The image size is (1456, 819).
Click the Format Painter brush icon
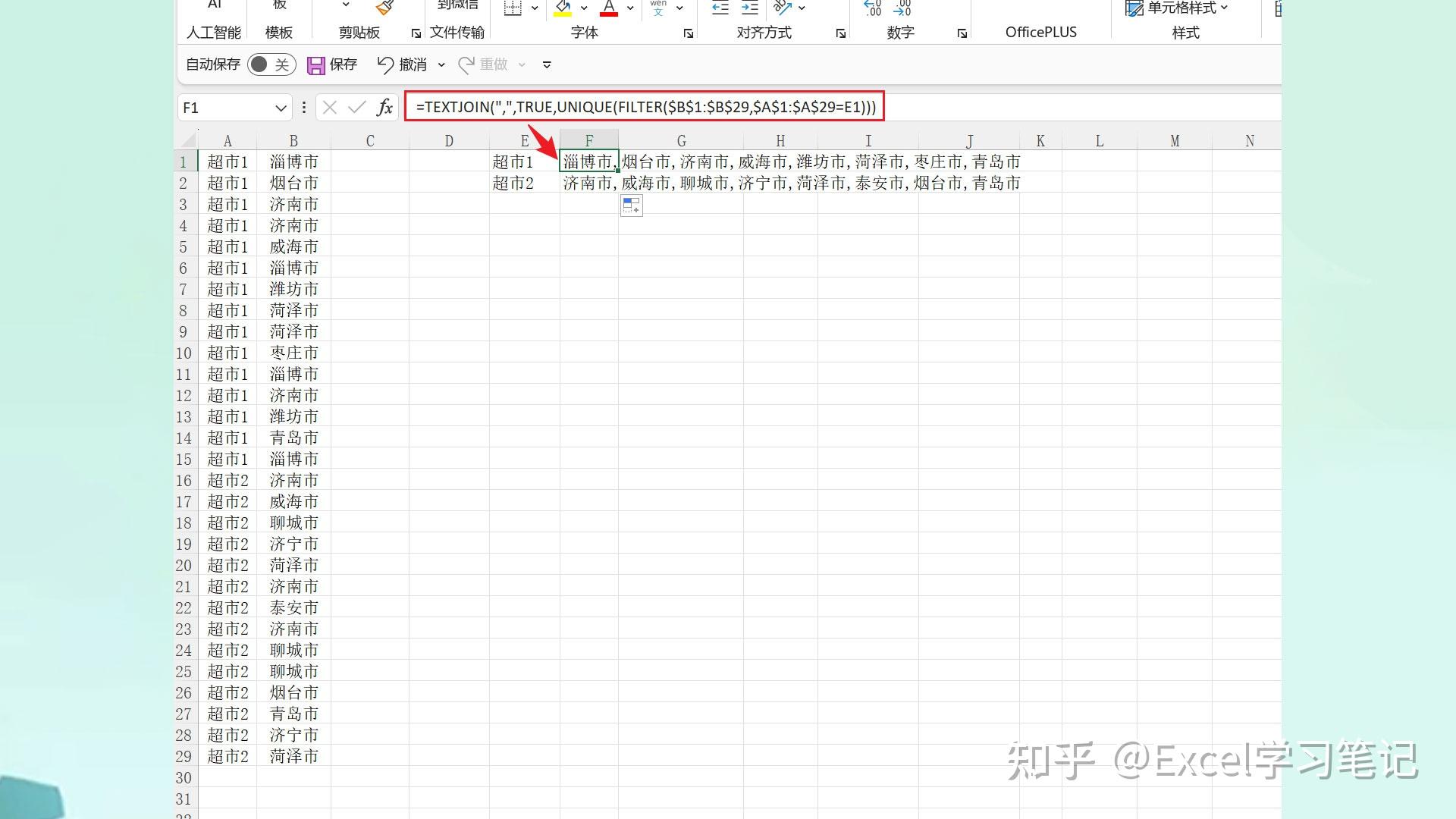(x=384, y=8)
